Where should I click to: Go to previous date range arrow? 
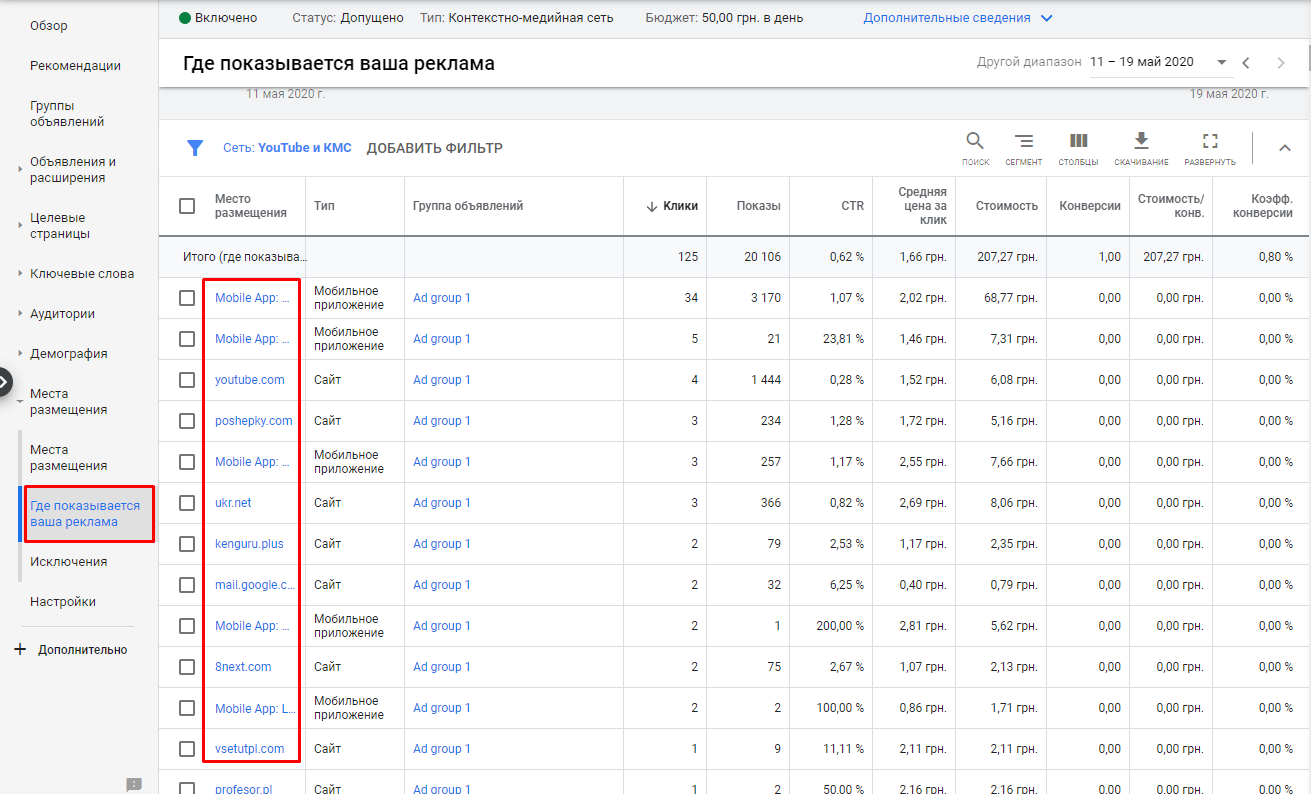pos(1246,63)
